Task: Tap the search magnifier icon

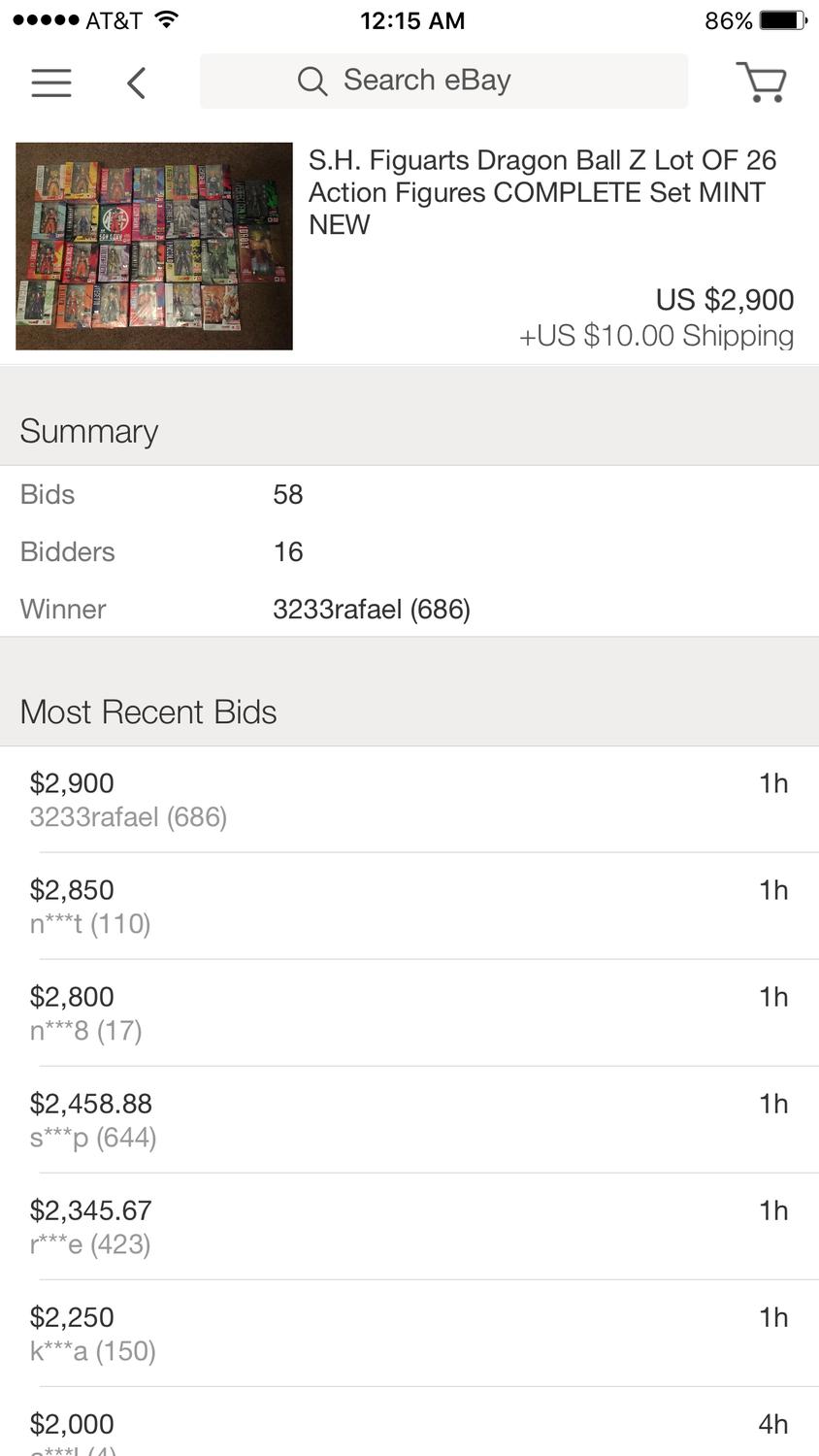Action: pyautogui.click(x=311, y=82)
